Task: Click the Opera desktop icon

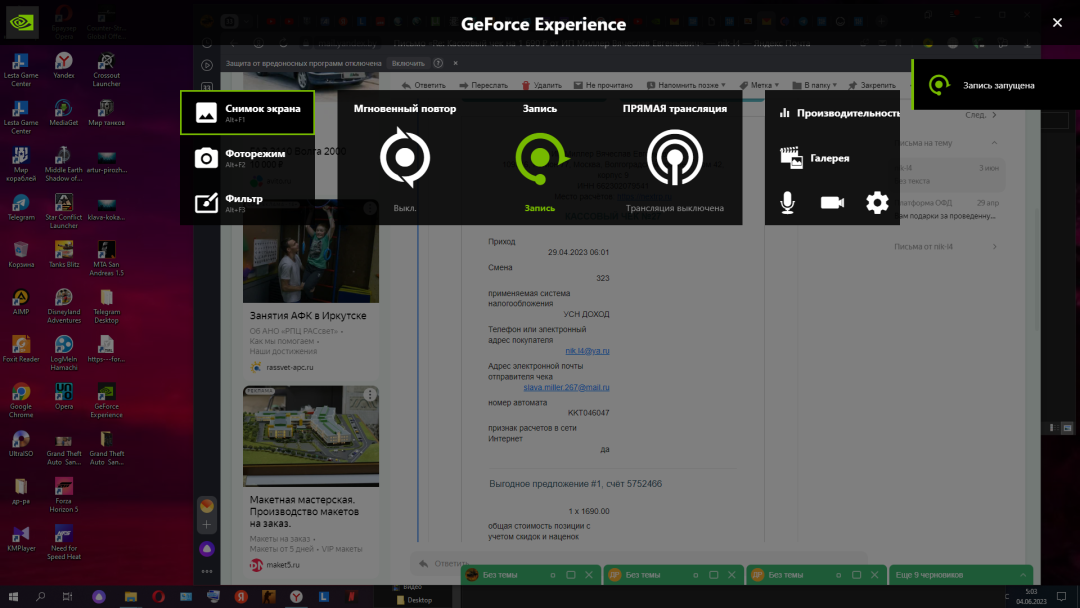Action: (64, 397)
